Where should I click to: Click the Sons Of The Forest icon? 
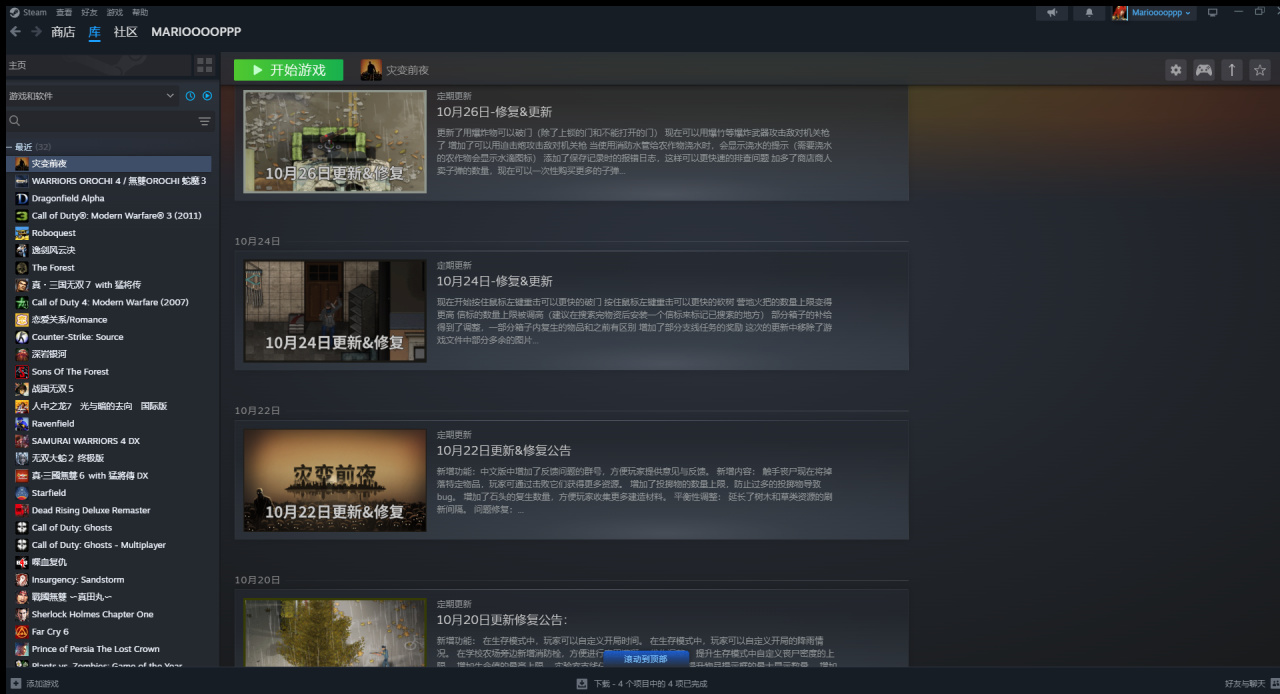coord(22,371)
